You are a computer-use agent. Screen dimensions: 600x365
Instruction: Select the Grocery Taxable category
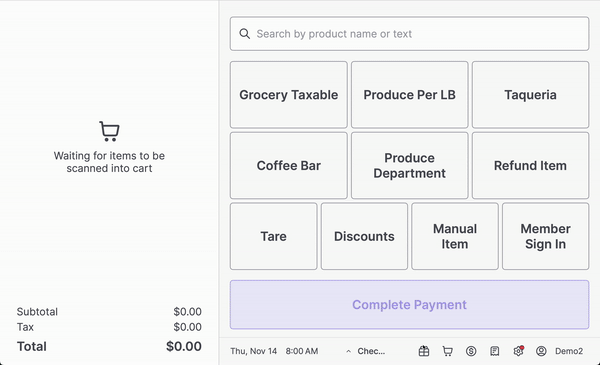[x=289, y=95]
